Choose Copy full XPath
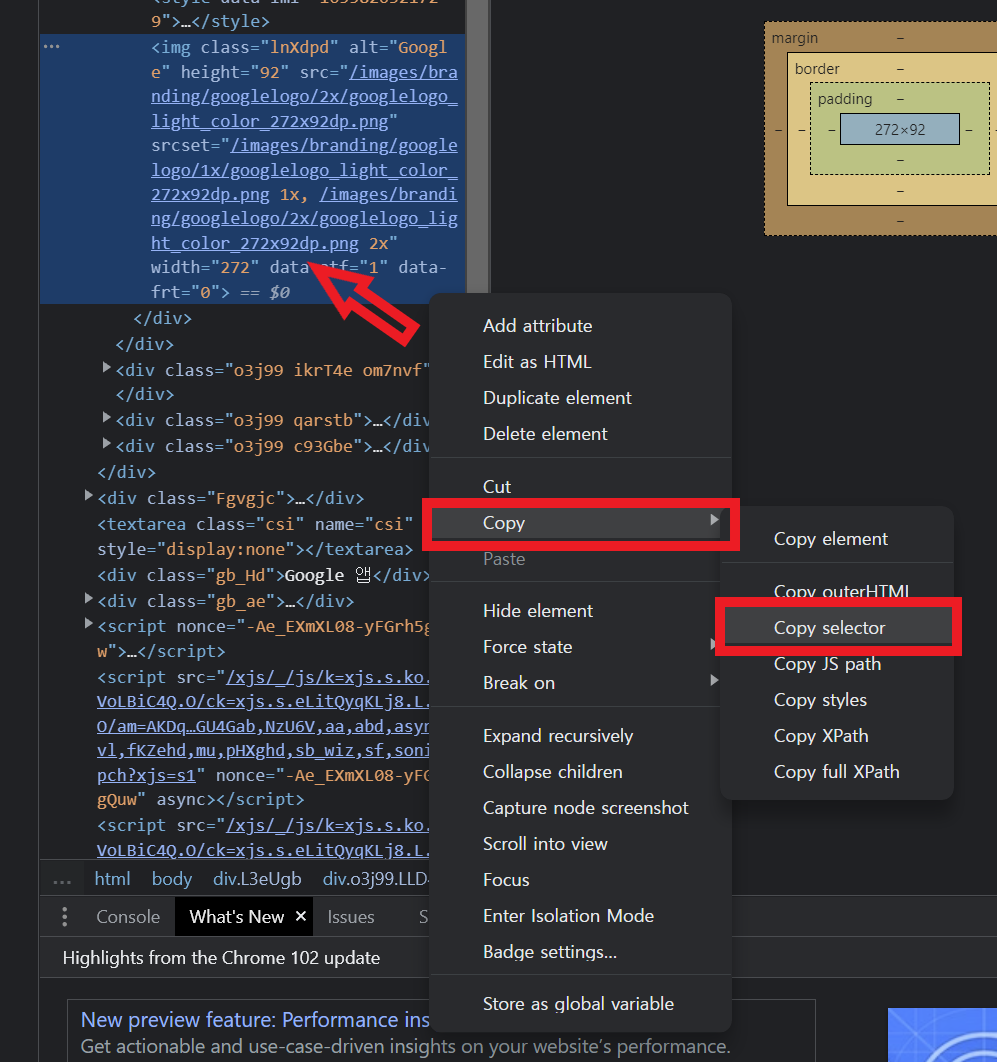 (x=836, y=771)
